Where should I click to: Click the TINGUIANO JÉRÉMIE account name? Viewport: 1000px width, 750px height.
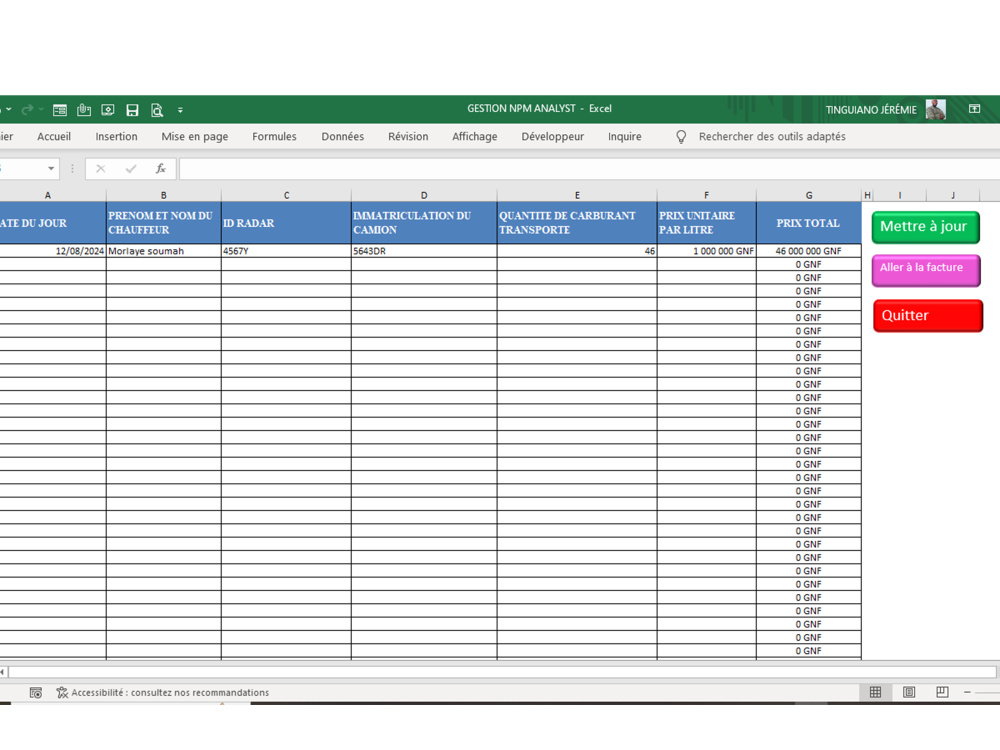pos(871,110)
